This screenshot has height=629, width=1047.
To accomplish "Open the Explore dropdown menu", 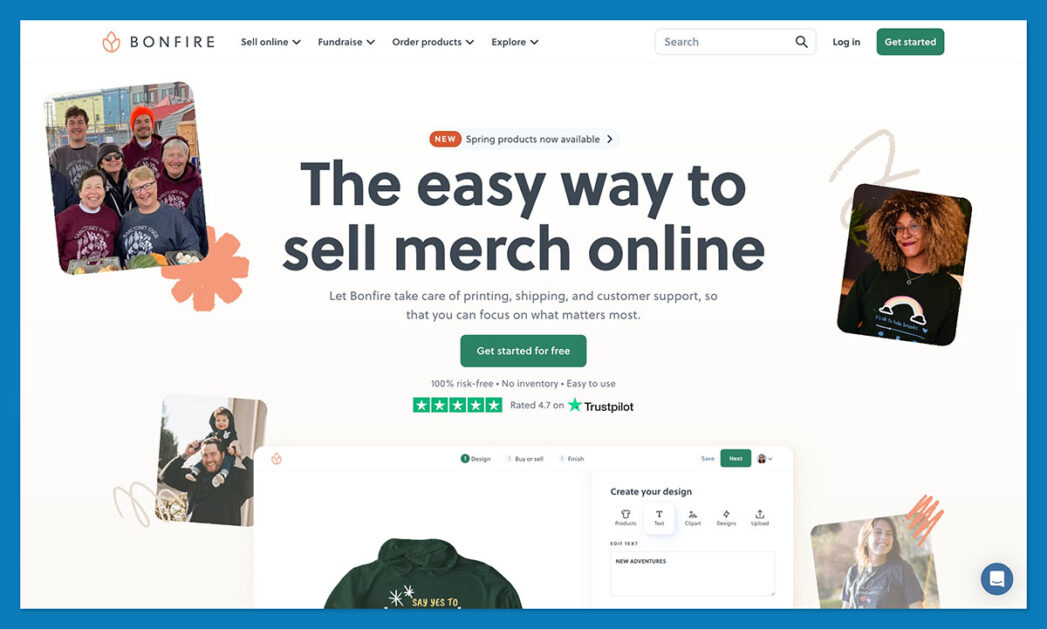I will (514, 41).
